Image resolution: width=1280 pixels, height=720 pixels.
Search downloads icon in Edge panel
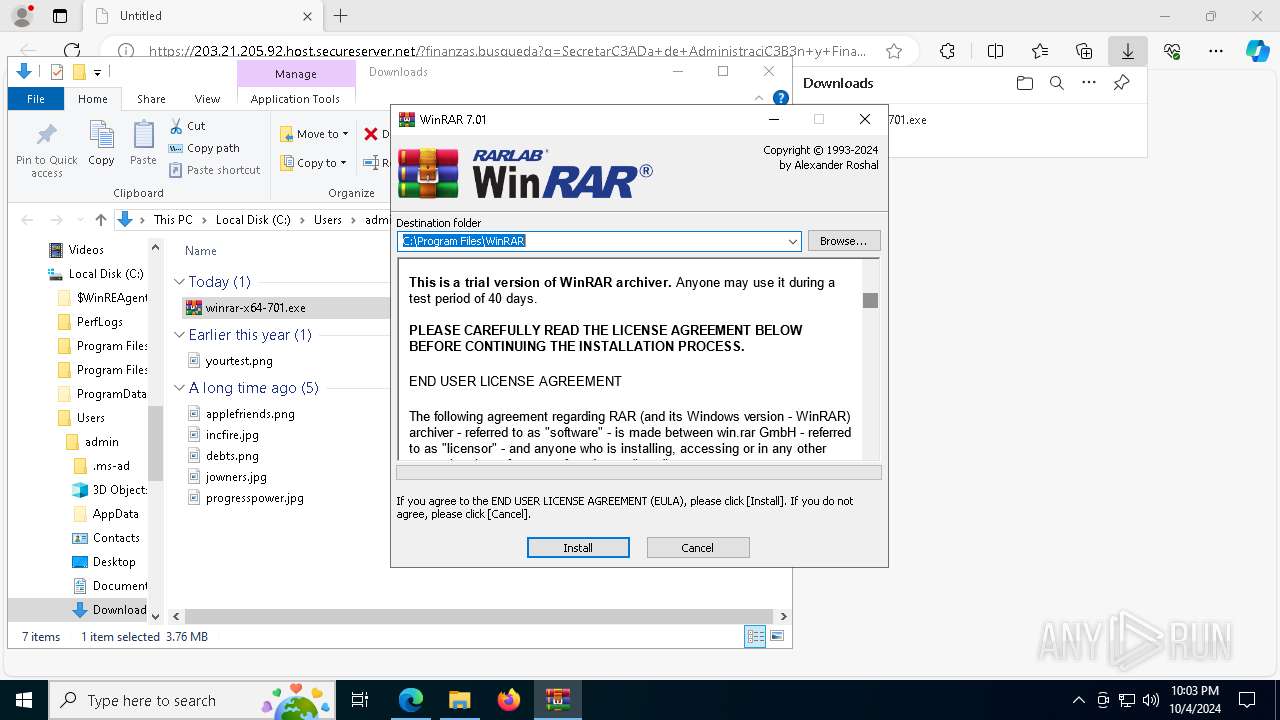pos(1056,83)
